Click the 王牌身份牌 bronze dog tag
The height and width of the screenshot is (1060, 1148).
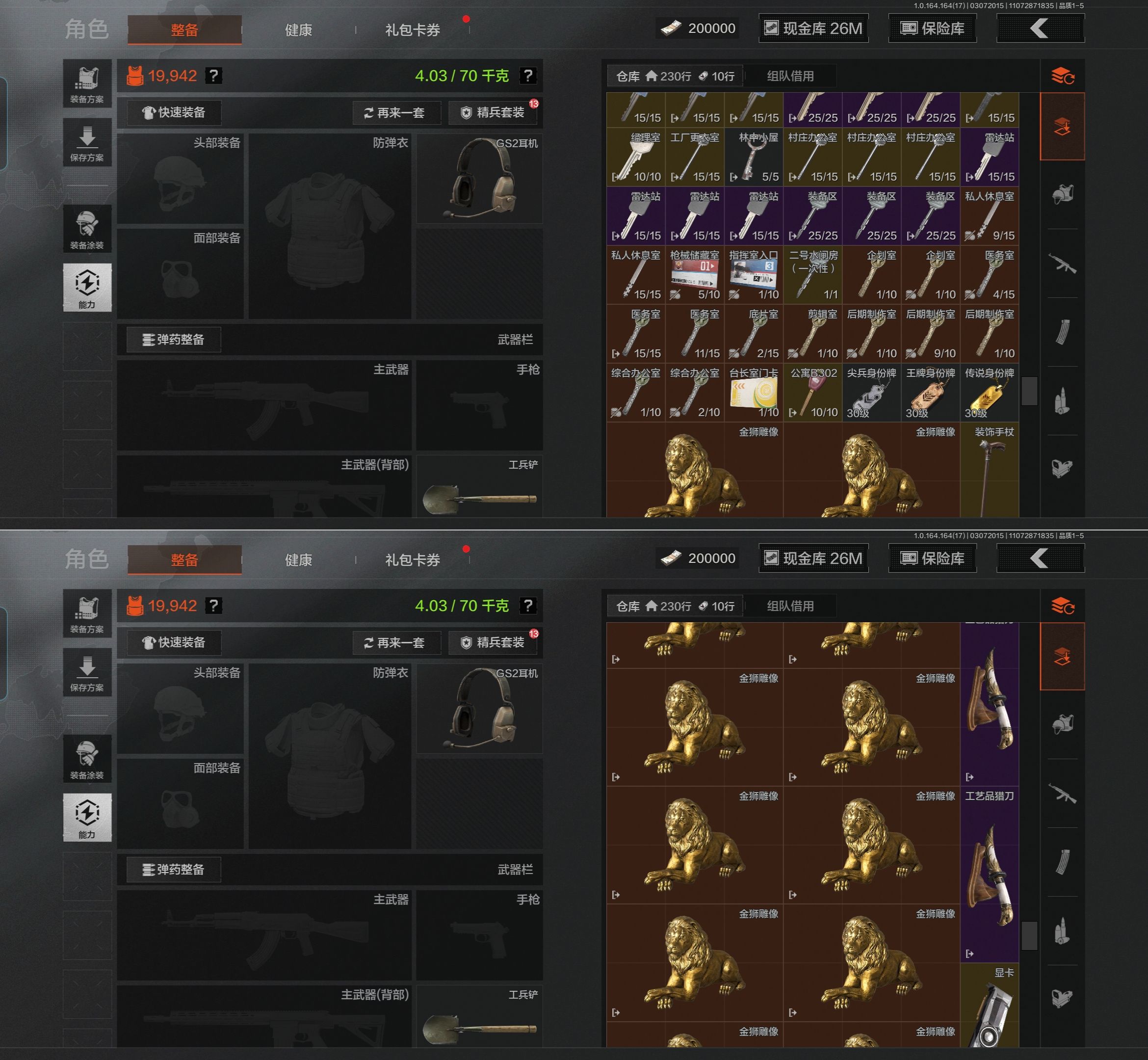pyautogui.click(x=931, y=392)
